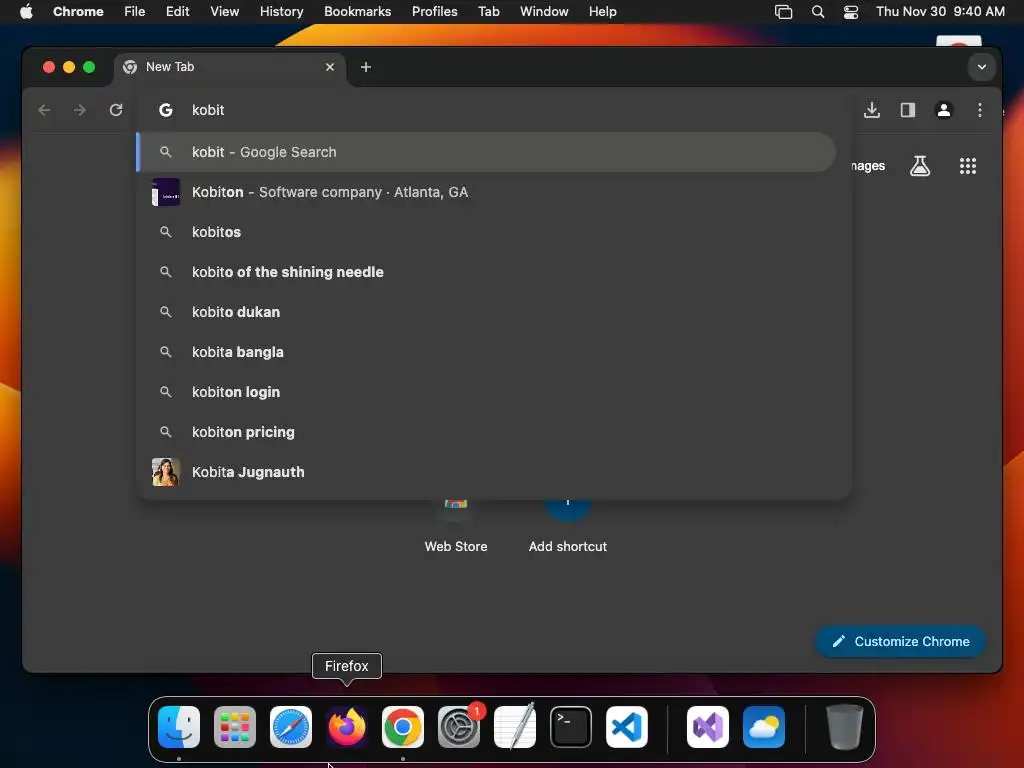Open the Chrome profile avatar icon
Screen dimensions: 1024x768
tap(943, 110)
